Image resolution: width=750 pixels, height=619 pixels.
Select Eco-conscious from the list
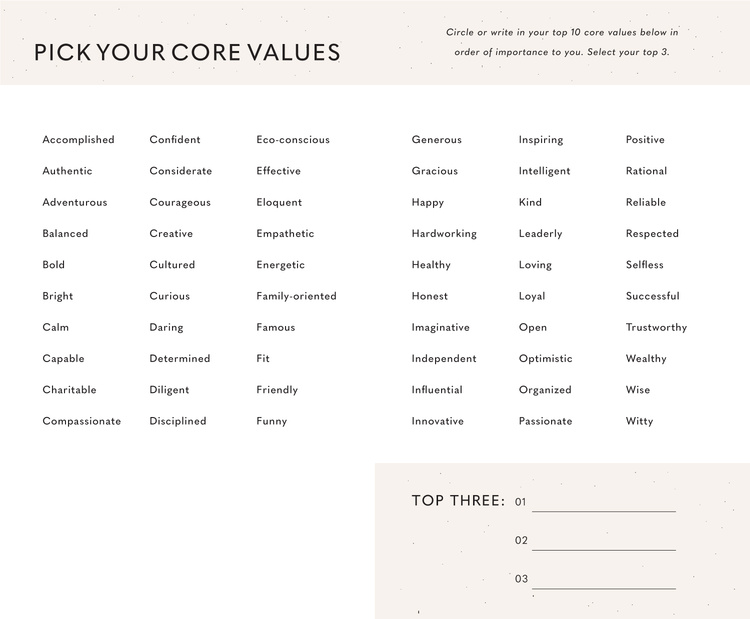(x=292, y=140)
